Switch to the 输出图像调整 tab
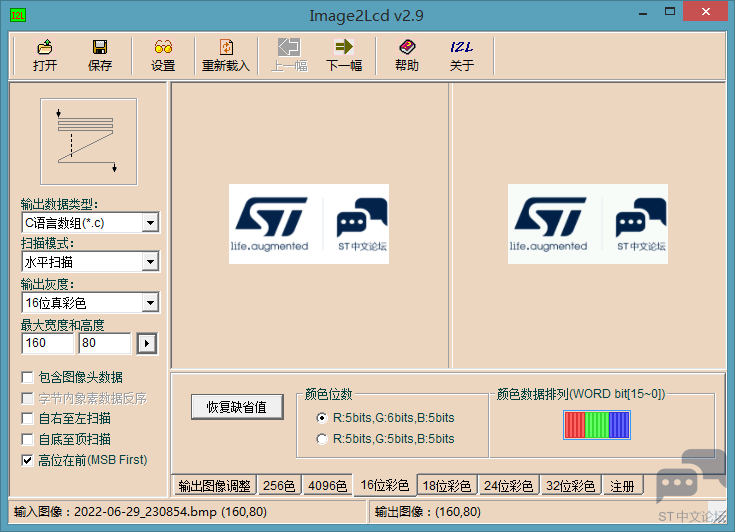The width and height of the screenshot is (735, 532). pos(214,486)
